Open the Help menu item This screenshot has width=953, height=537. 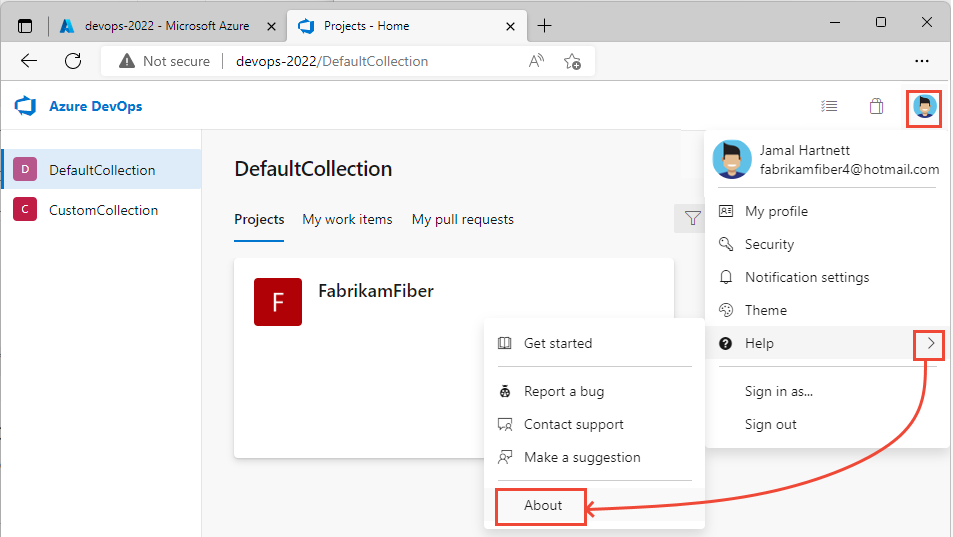(x=827, y=343)
